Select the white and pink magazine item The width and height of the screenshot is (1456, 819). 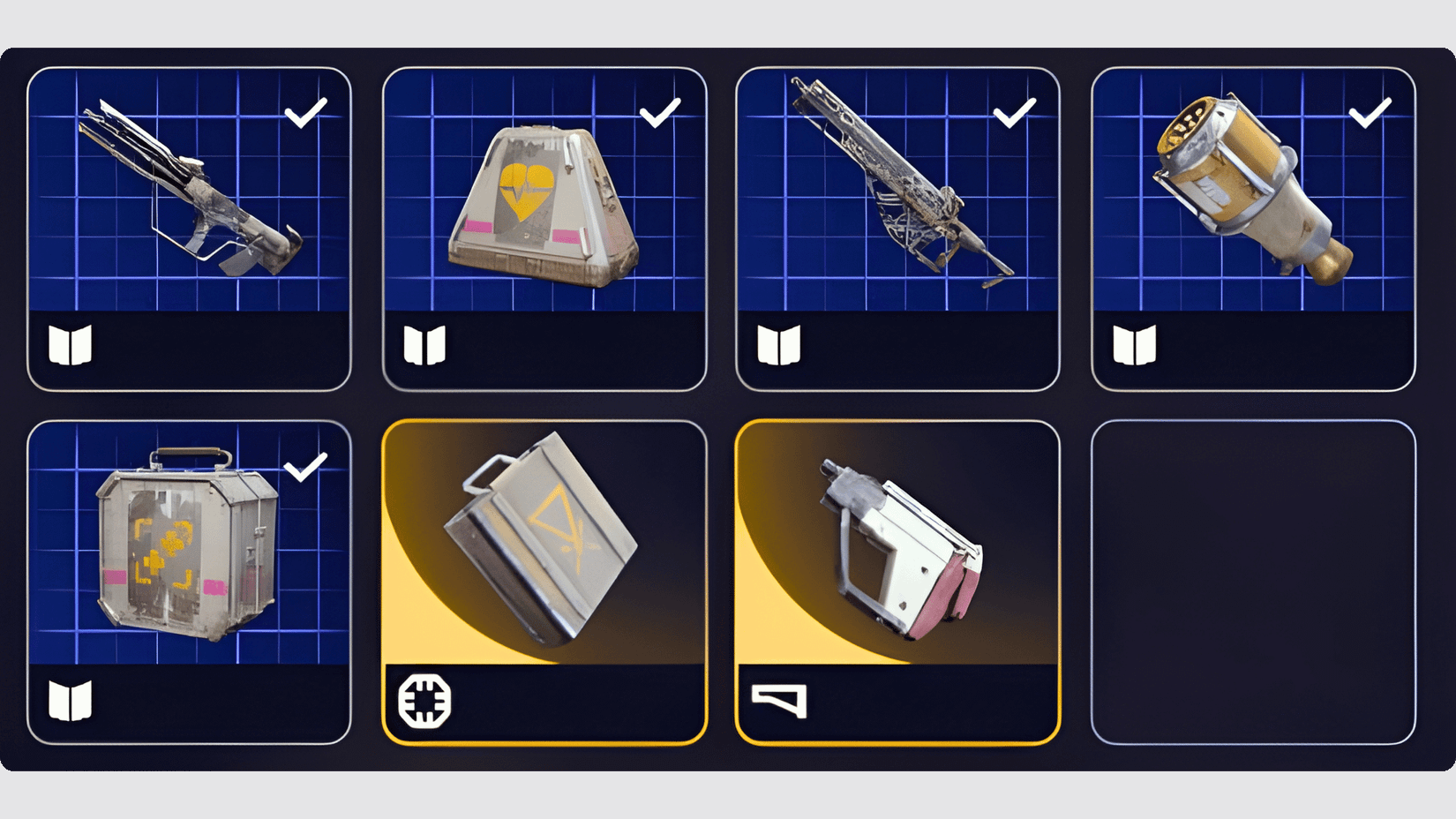pyautogui.click(x=902, y=547)
